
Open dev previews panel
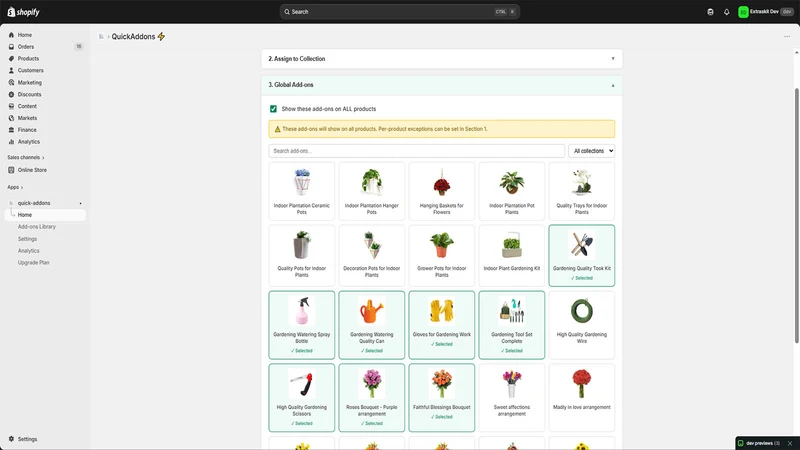(x=759, y=443)
